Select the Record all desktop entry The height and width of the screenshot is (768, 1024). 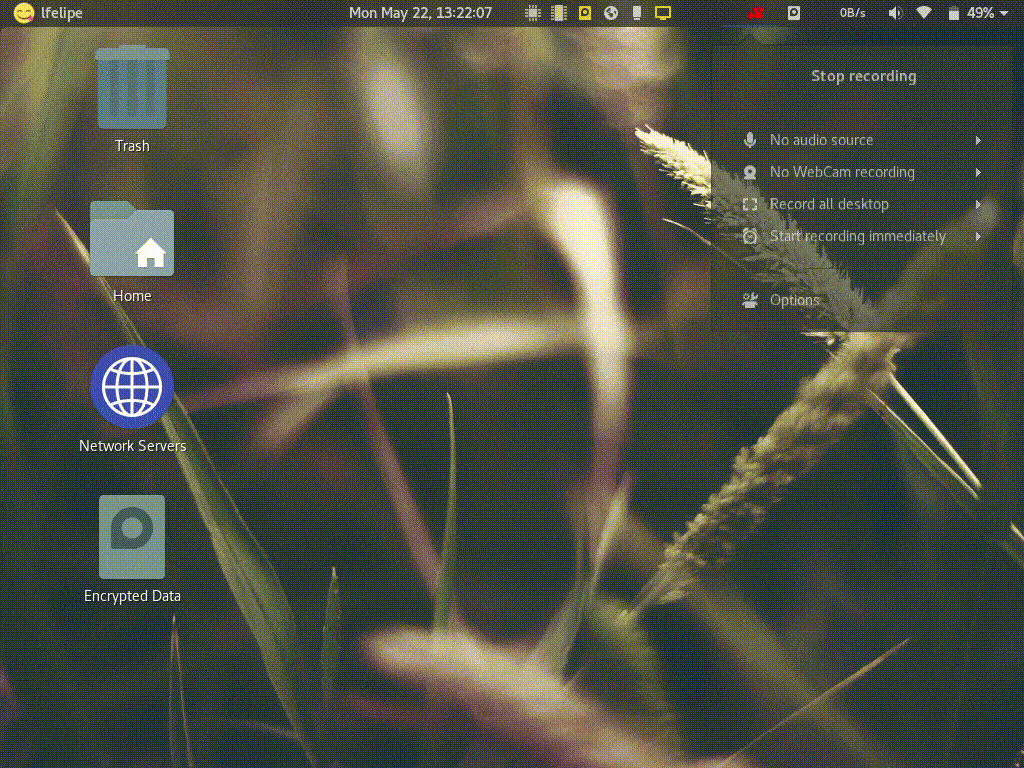point(862,204)
